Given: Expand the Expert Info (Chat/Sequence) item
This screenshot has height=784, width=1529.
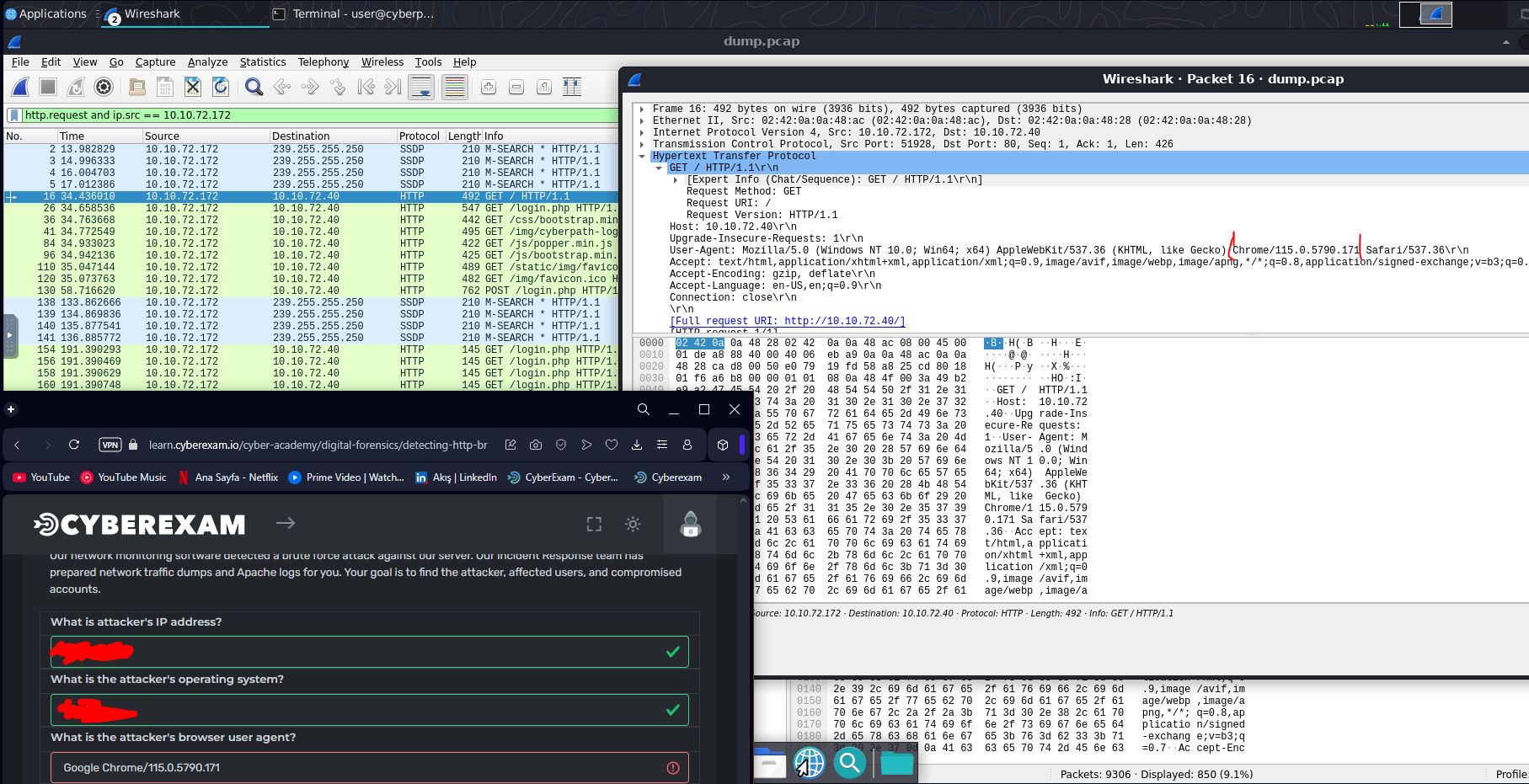Looking at the screenshot, I should [x=676, y=179].
